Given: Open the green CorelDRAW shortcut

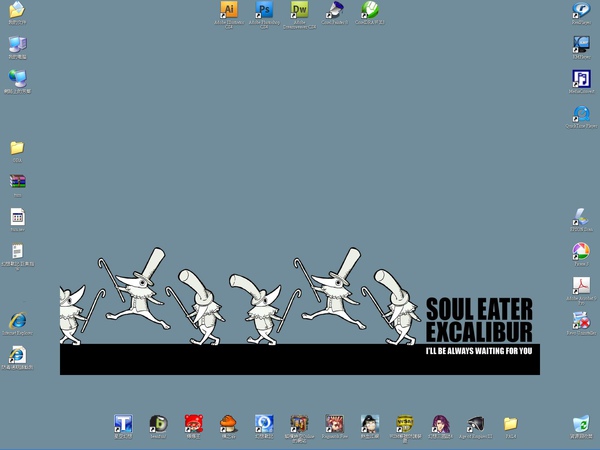Looking at the screenshot, I should pyautogui.click(x=370, y=10).
